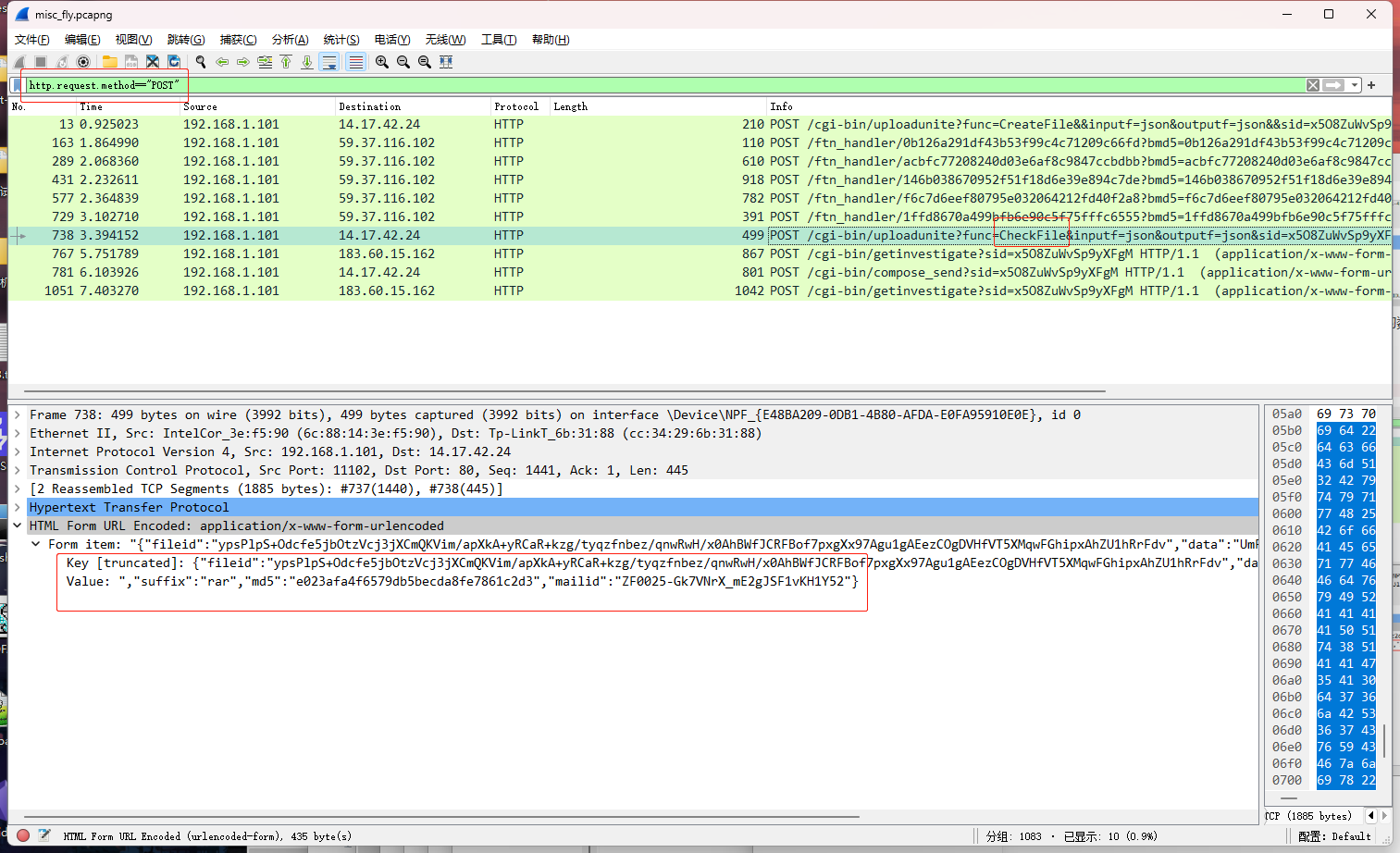Reset text to normal size
1400x853 pixels.
click(x=425, y=62)
